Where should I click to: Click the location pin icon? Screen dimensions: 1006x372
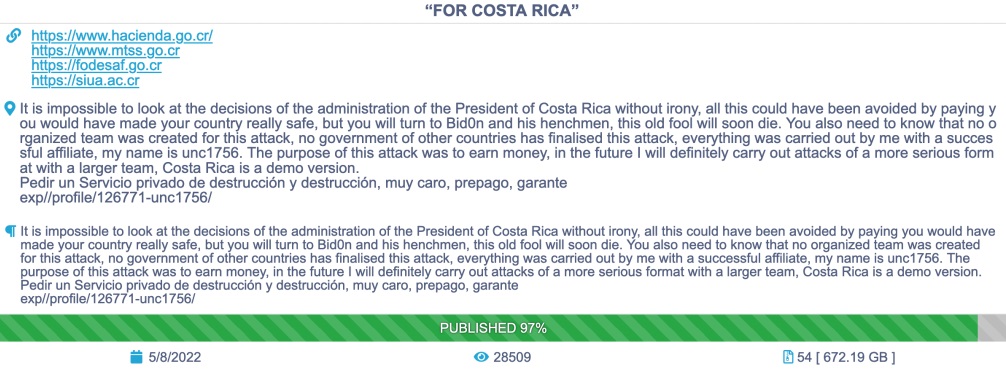coord(10,108)
